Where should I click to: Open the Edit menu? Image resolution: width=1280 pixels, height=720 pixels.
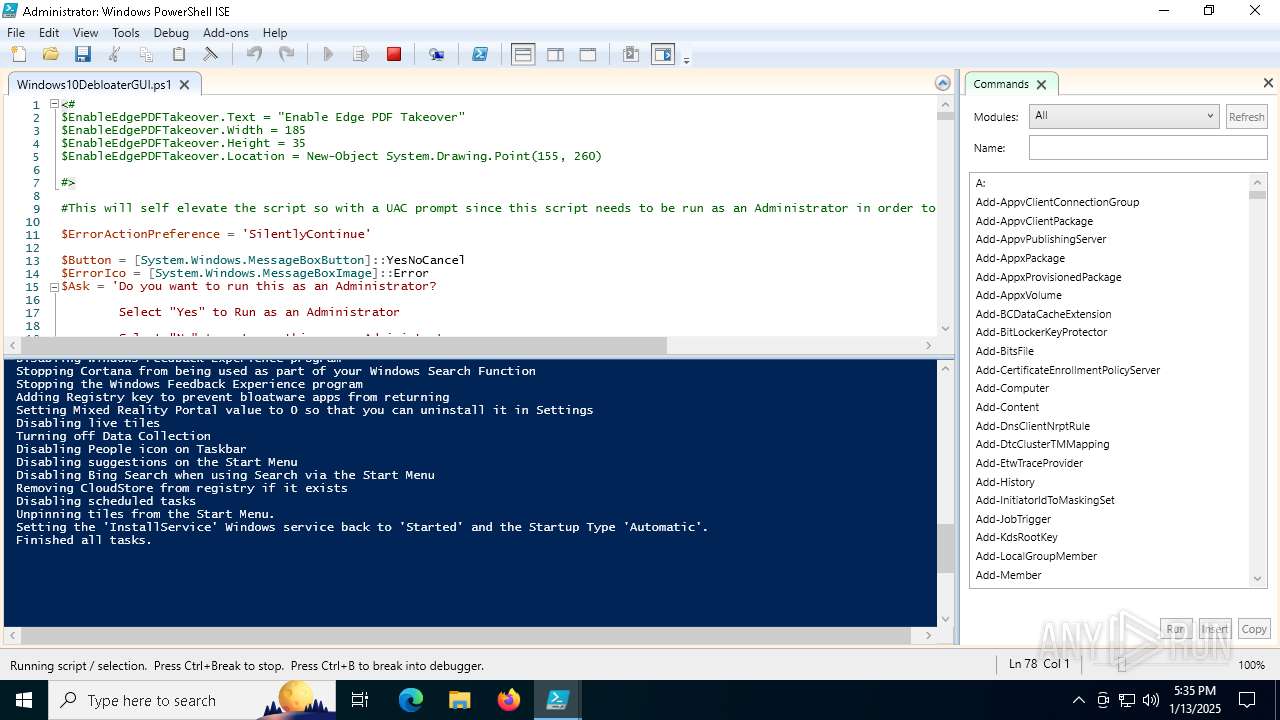coord(49,32)
